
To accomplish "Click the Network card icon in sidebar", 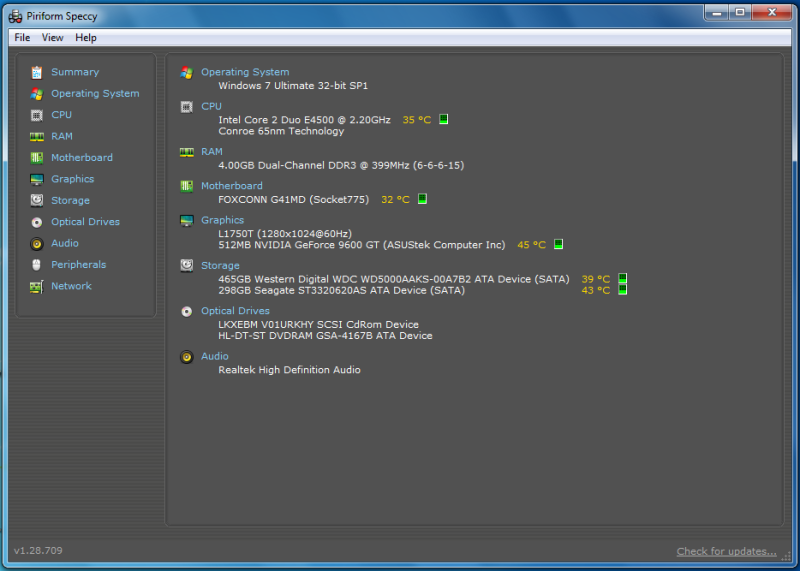I will point(36,287).
